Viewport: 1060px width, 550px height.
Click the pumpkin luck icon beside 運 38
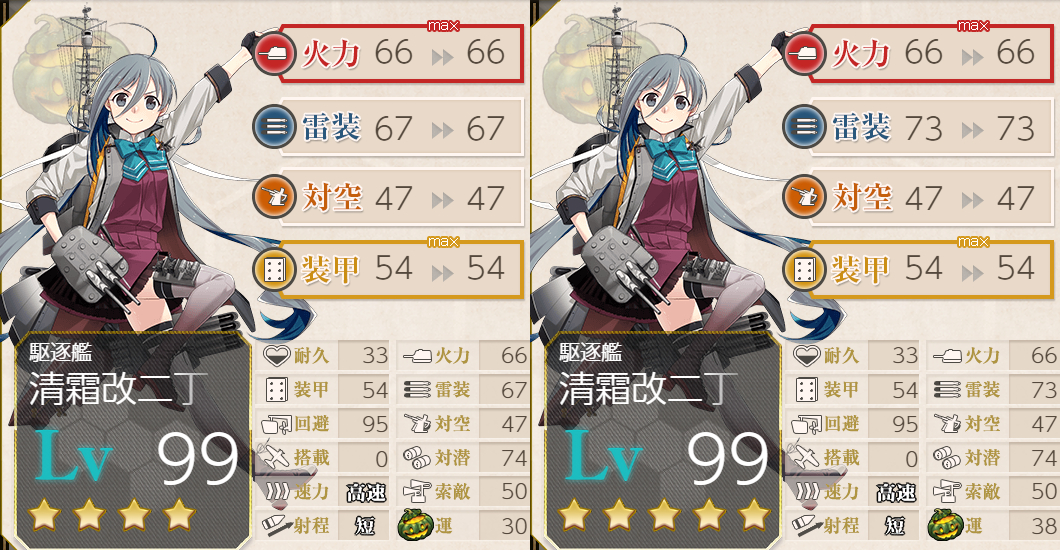pos(945,525)
